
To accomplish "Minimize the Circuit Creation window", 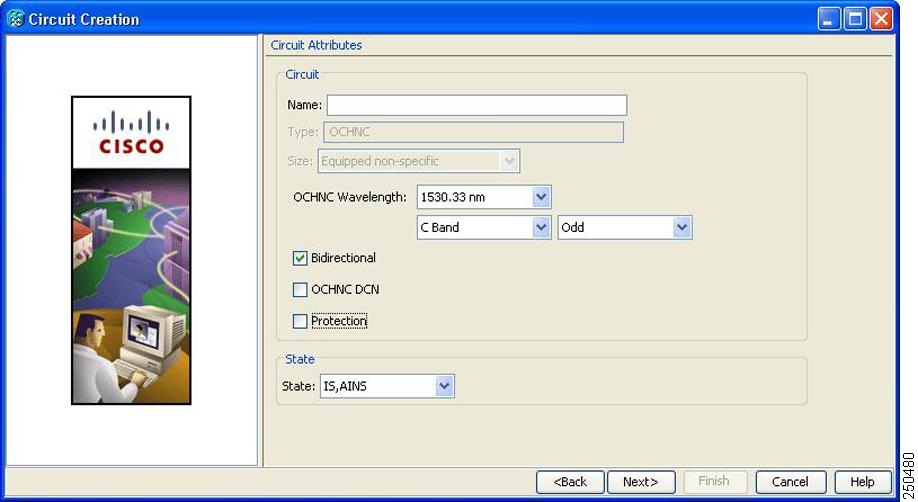I will (x=828, y=19).
